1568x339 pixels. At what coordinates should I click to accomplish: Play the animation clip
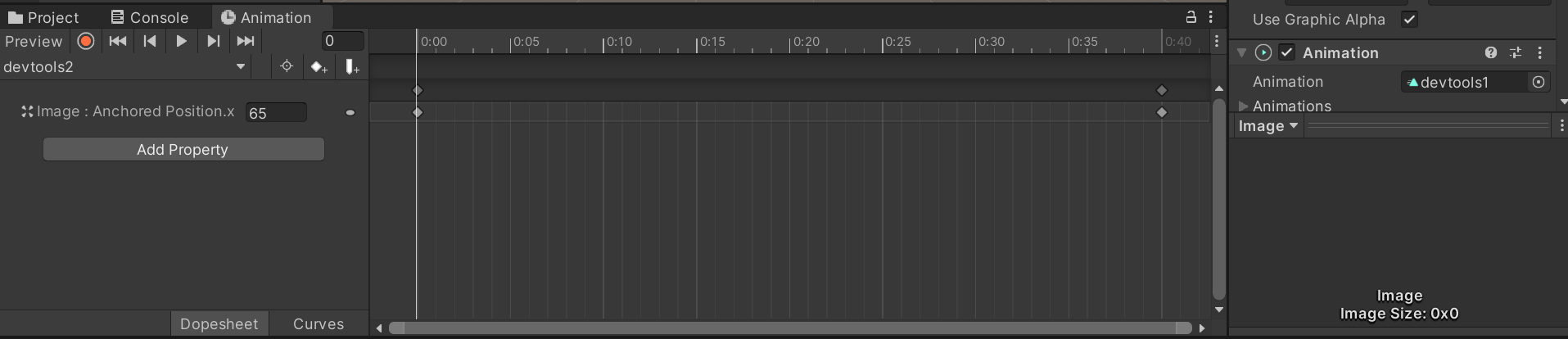(182, 41)
